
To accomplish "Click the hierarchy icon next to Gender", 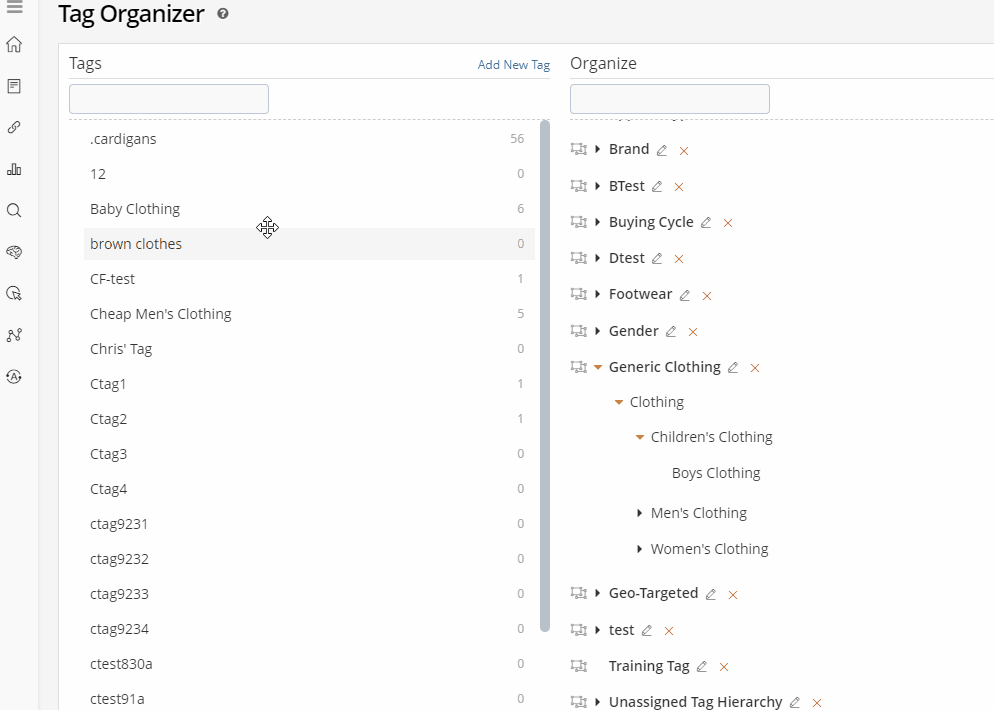I will 578,331.
